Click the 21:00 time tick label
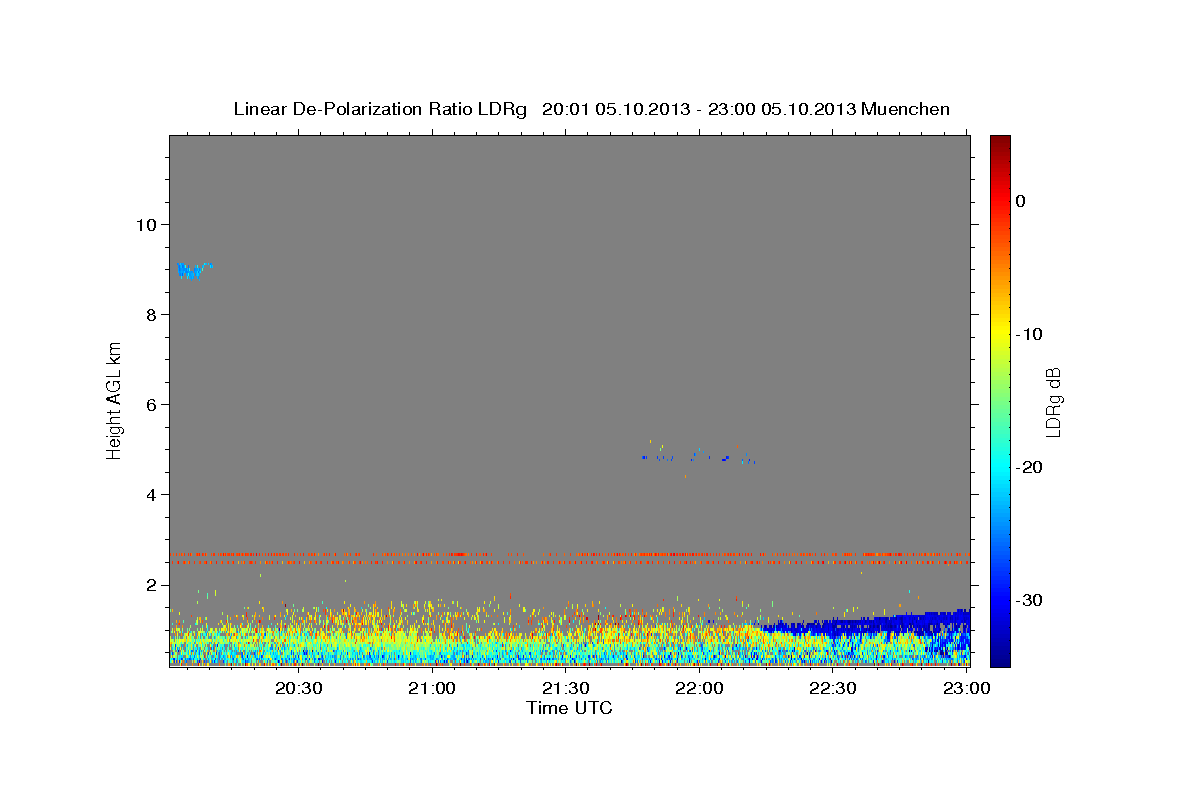 [433, 689]
